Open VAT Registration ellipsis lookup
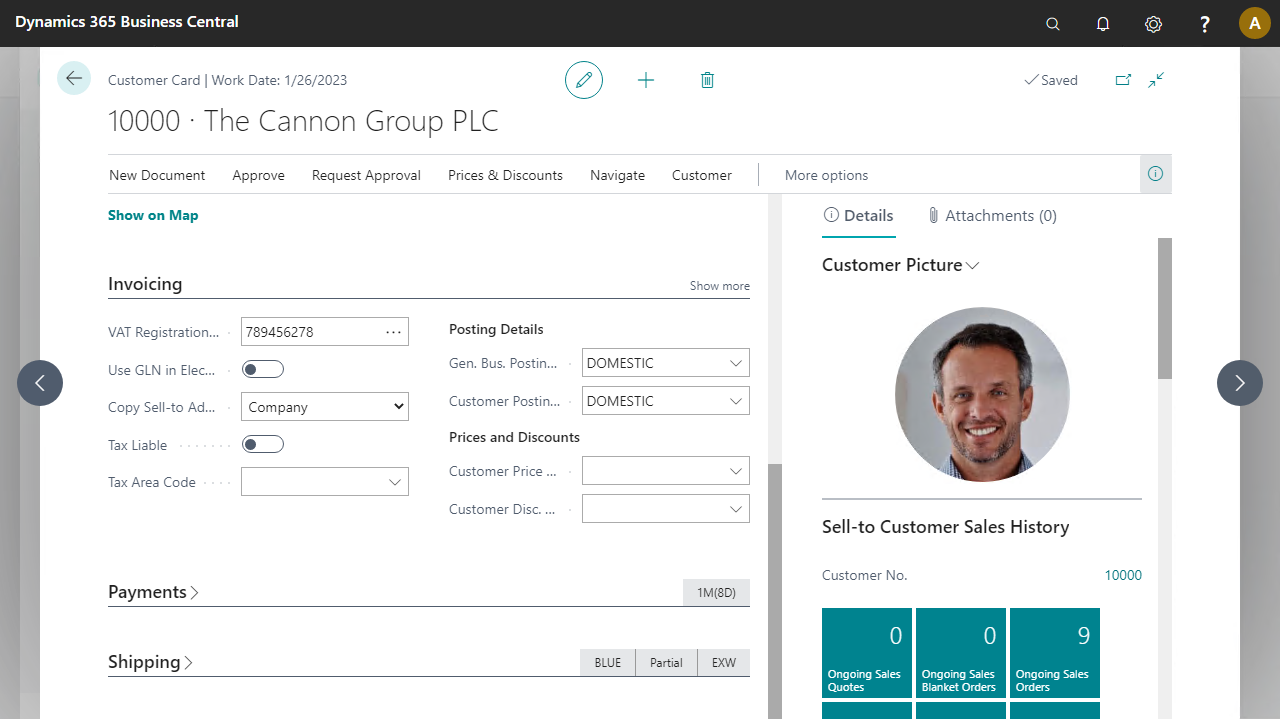This screenshot has width=1280, height=720. point(393,332)
